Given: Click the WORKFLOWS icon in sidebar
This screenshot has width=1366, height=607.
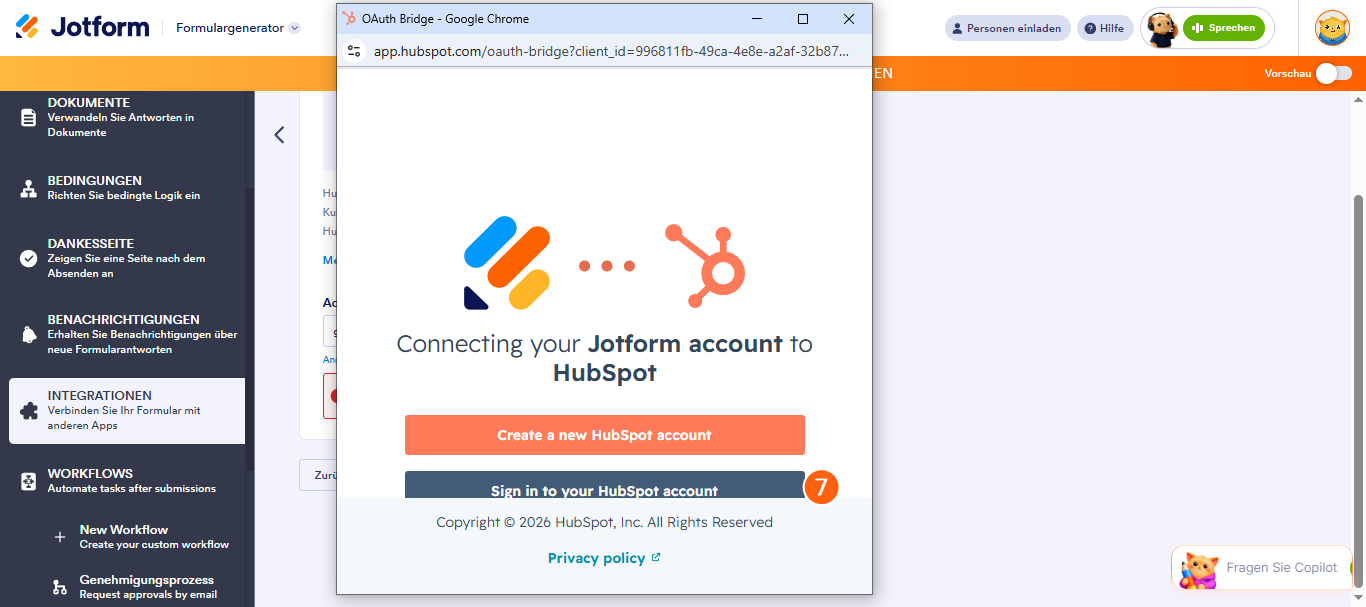Looking at the screenshot, I should [x=29, y=481].
